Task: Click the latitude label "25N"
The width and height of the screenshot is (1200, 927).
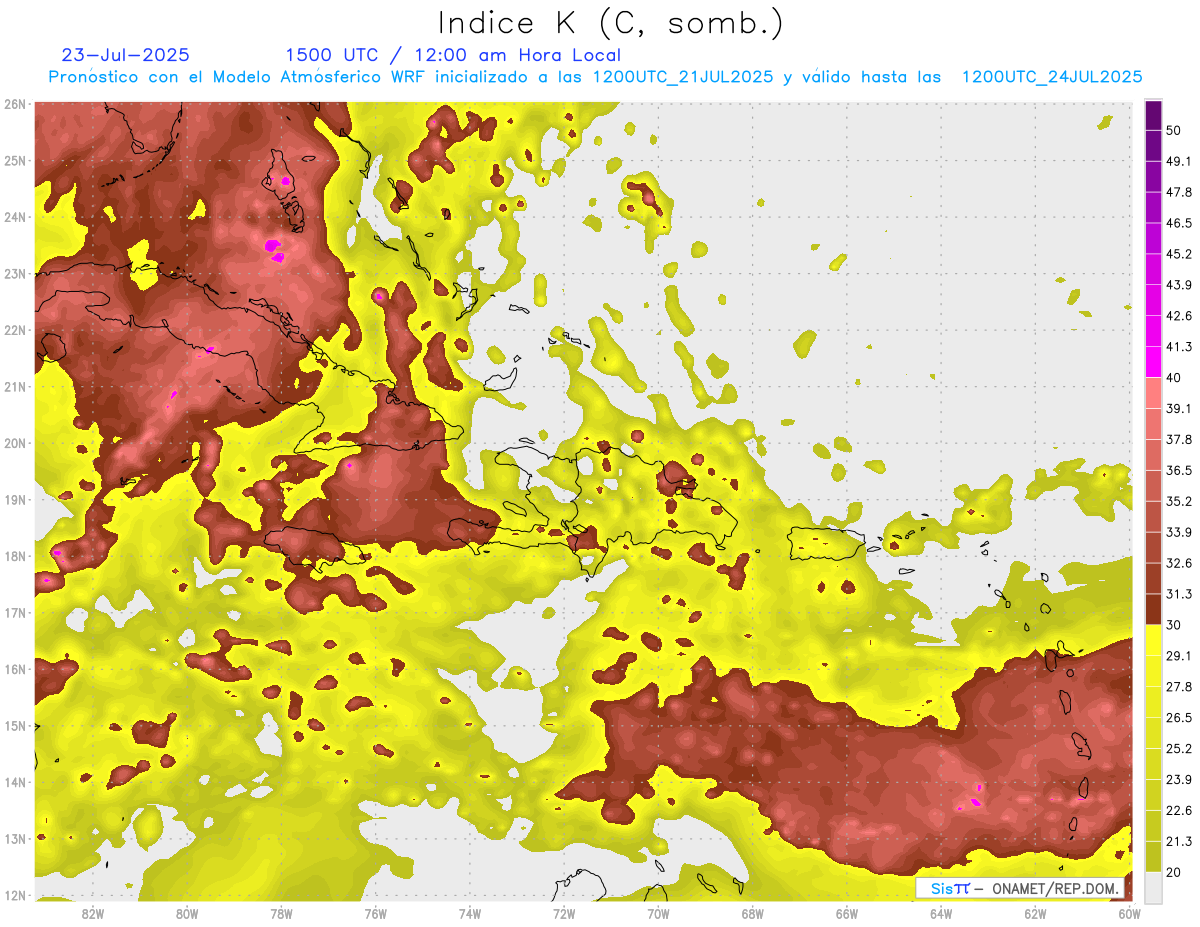Action: coord(14,160)
